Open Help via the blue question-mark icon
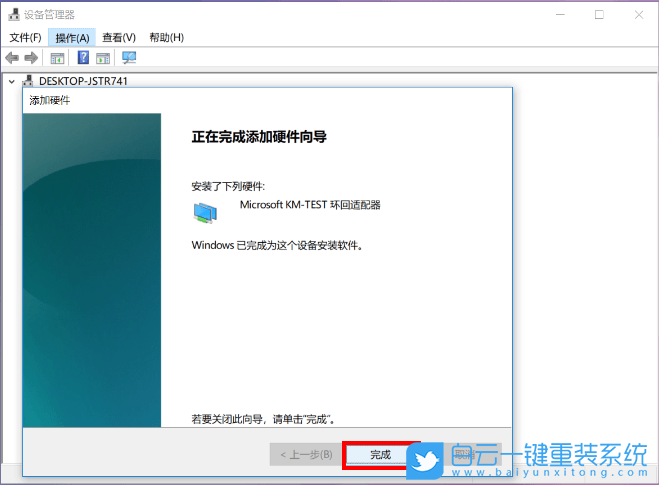Image resolution: width=659 pixels, height=485 pixels. point(83,58)
